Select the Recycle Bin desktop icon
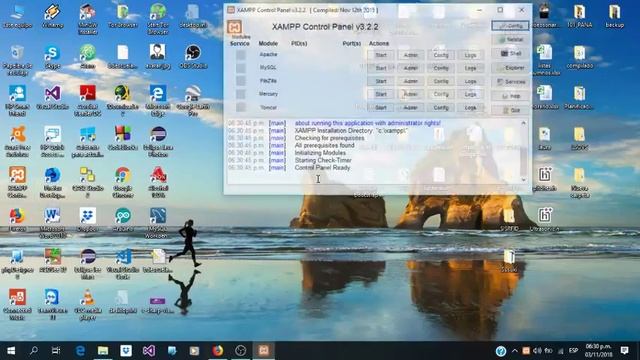The image size is (640, 360). tap(18, 59)
